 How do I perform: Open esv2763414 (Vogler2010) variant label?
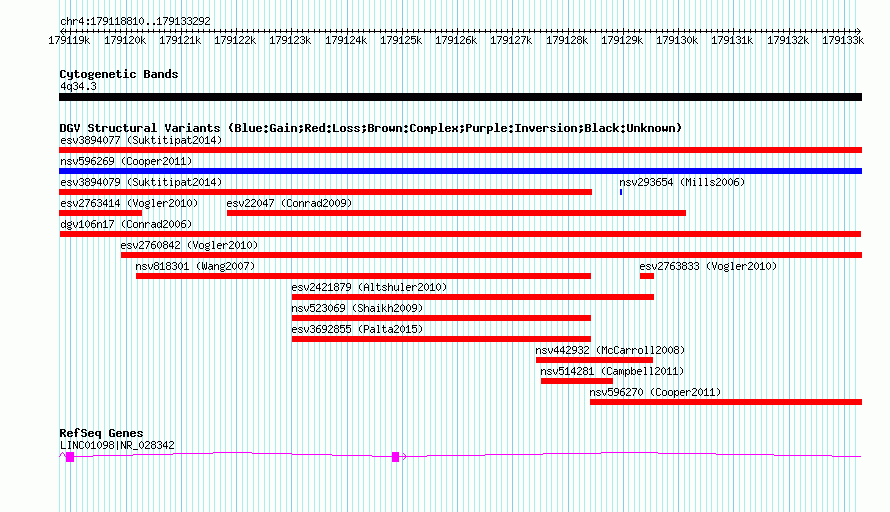tap(129, 203)
